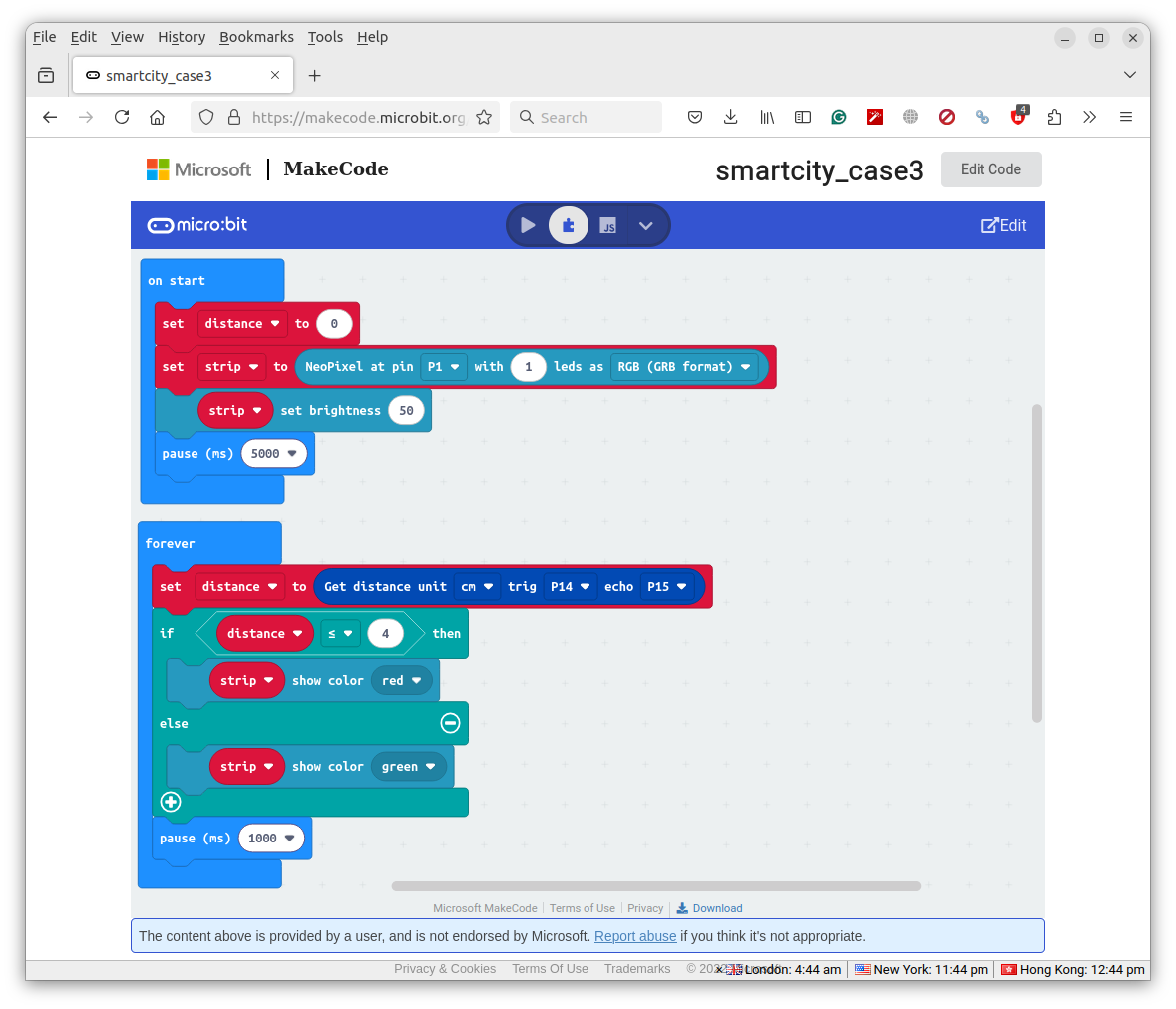The width and height of the screenshot is (1176, 1009).
Task: Expand the language options chevron in editor toolbar
Action: [x=645, y=225]
